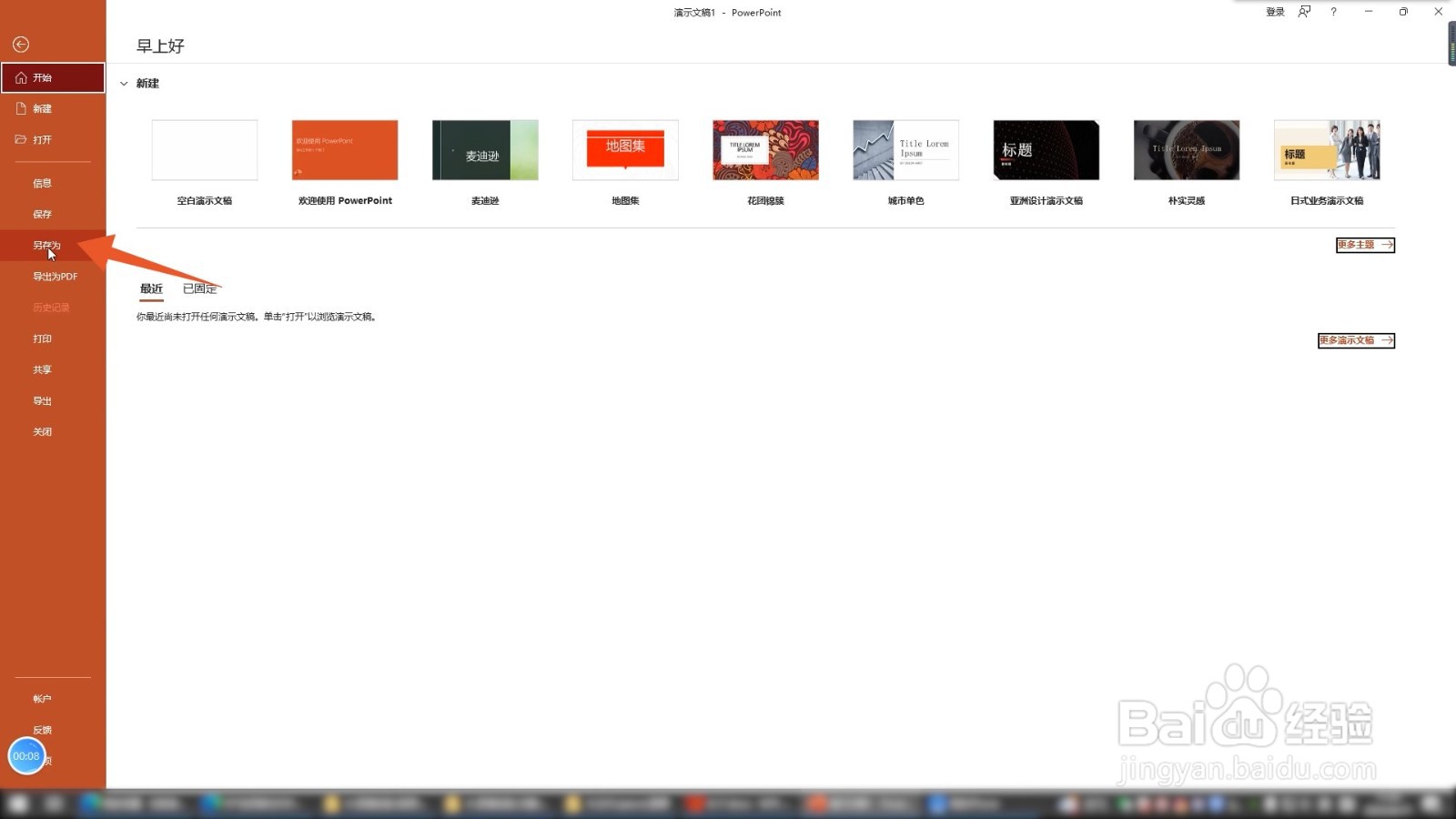Collapse the 新建 section chevron
Viewport: 1456px width, 819px height.
click(x=124, y=84)
